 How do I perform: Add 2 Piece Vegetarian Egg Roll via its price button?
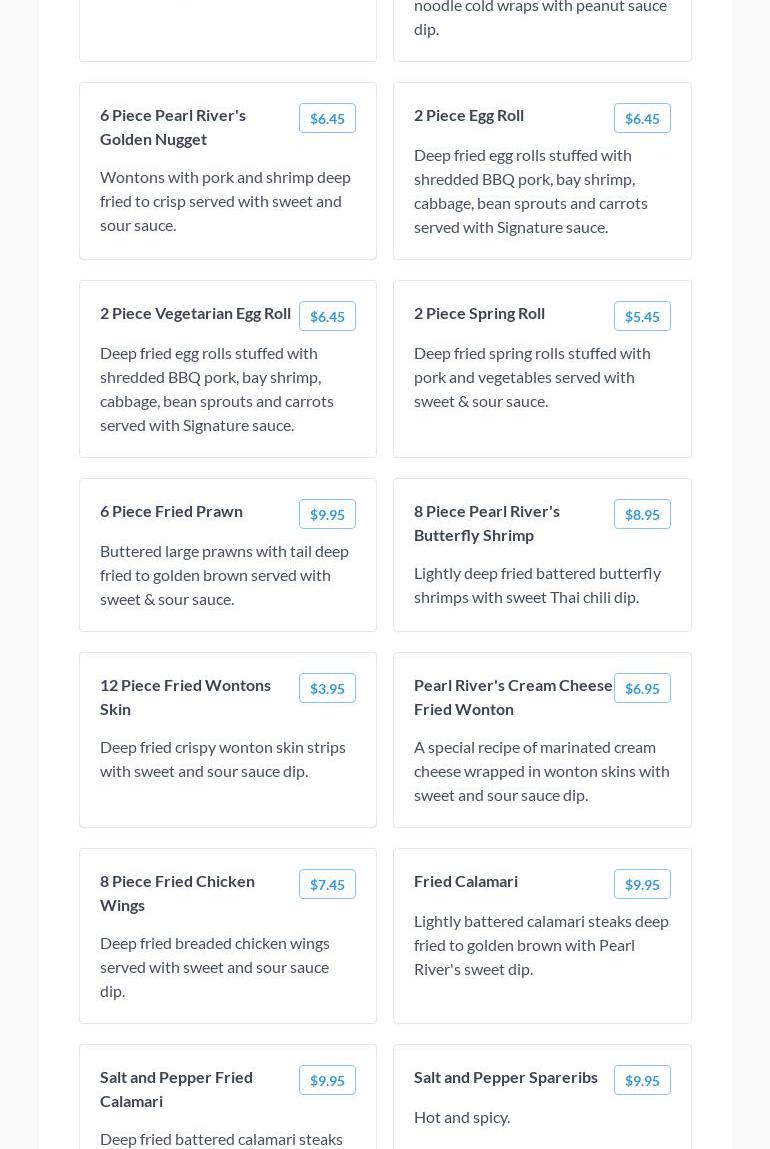point(327,316)
